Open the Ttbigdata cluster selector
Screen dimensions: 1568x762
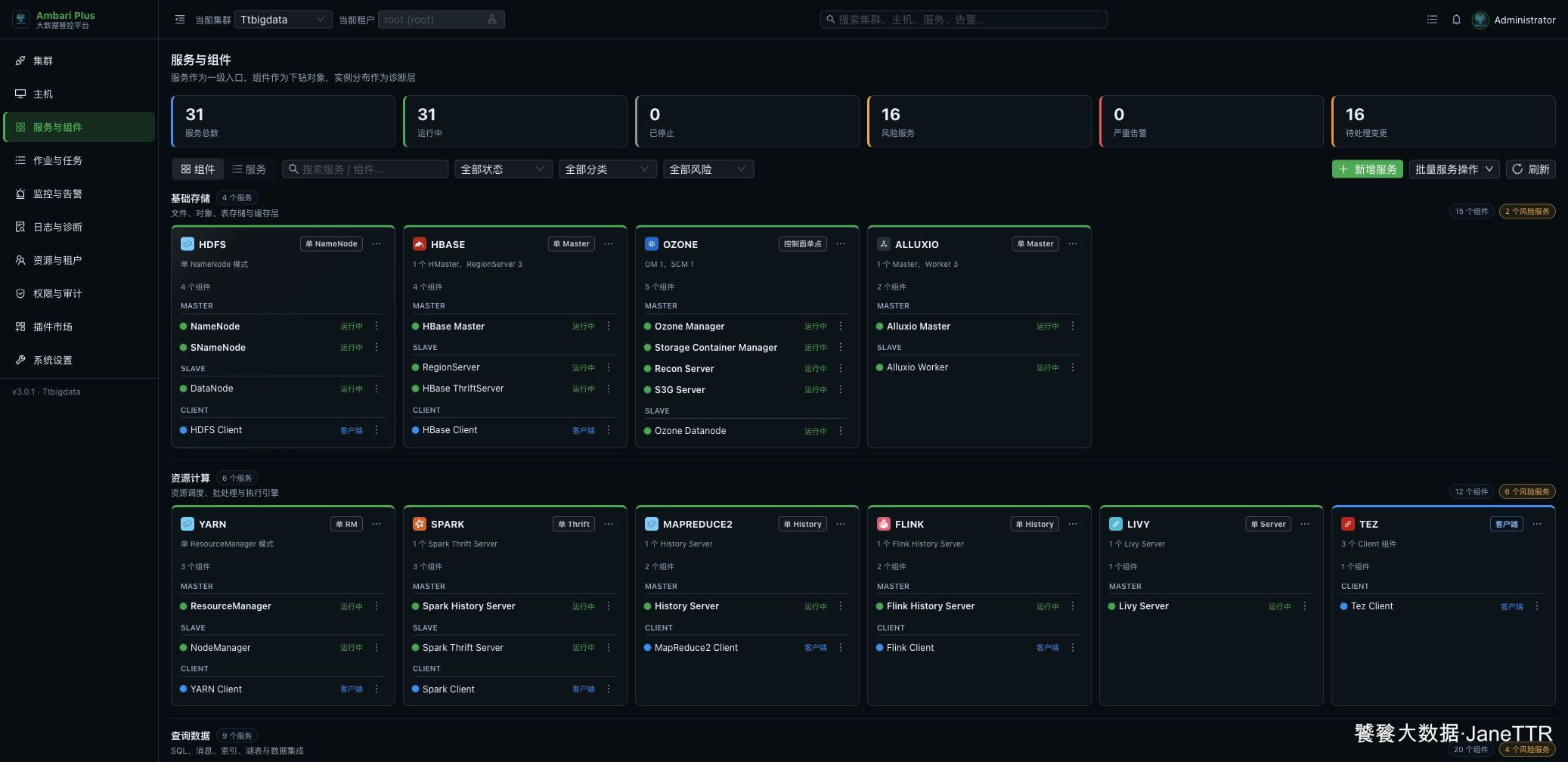click(x=284, y=20)
